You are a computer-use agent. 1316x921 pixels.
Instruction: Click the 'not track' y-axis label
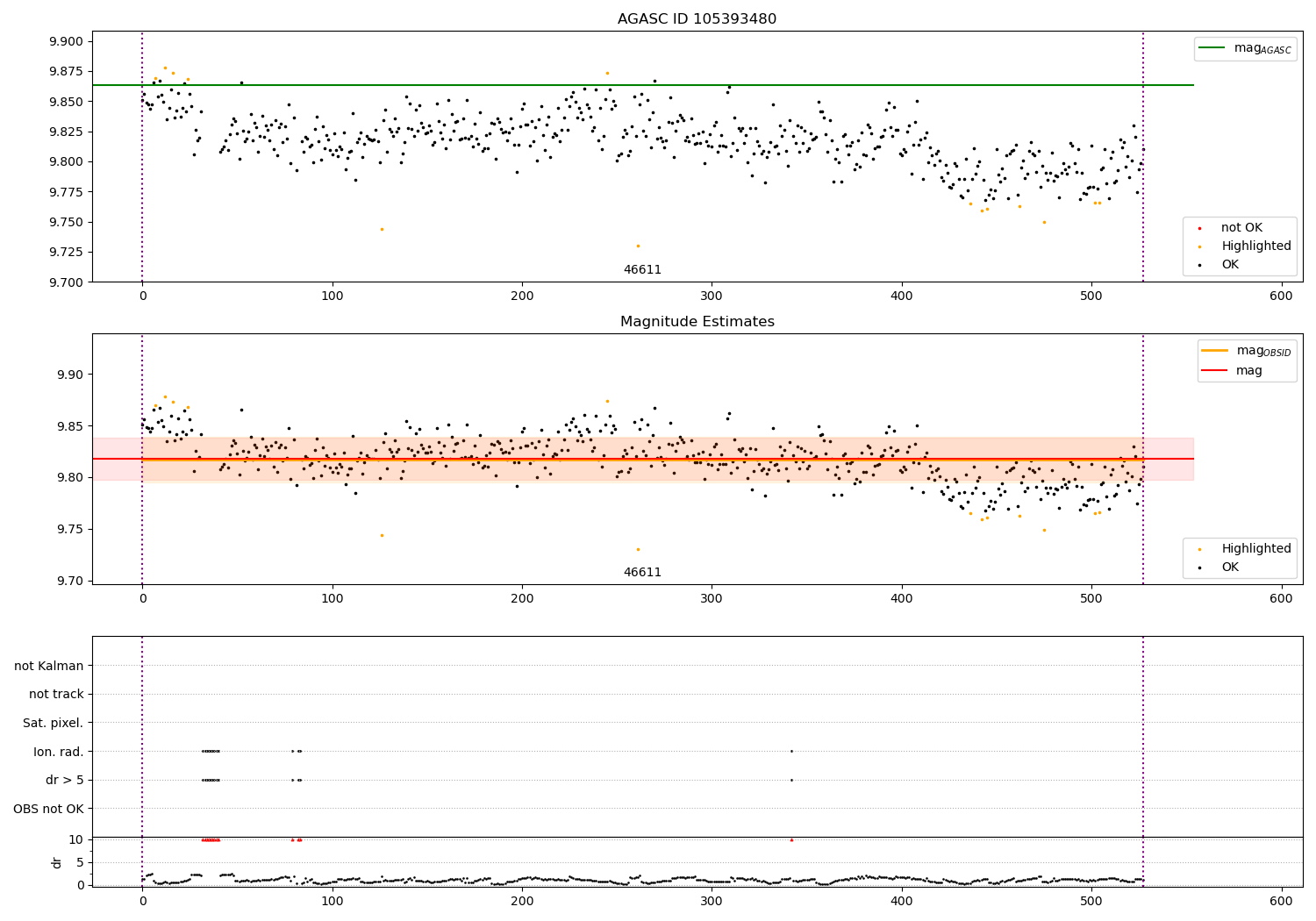coord(56,695)
